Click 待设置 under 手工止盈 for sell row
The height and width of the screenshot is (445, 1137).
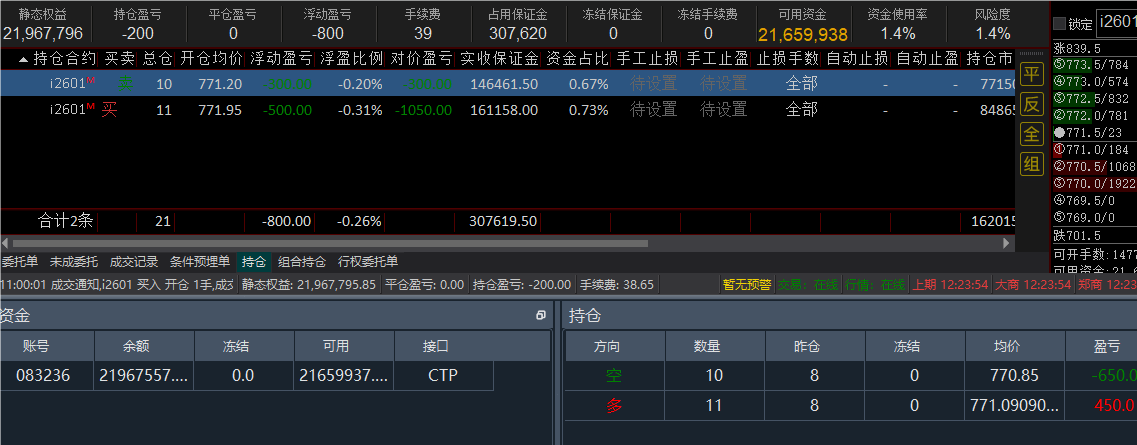point(723,83)
